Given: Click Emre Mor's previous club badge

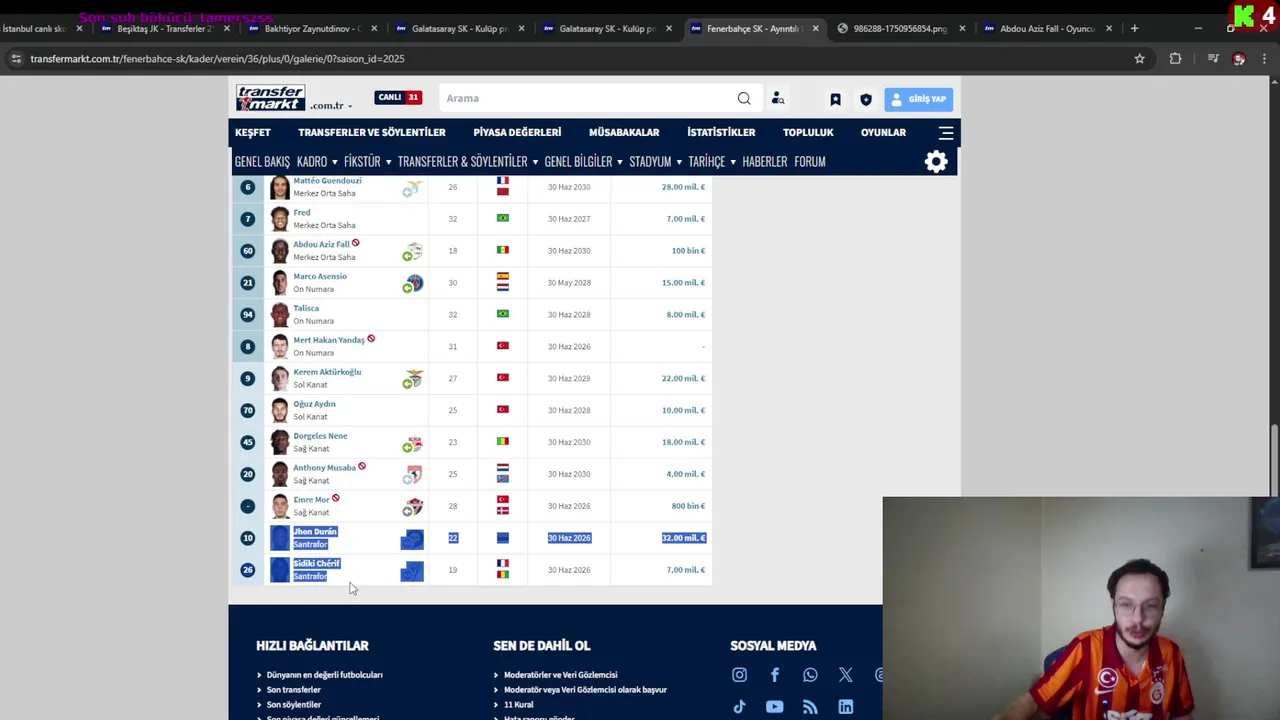Looking at the screenshot, I should tap(412, 507).
